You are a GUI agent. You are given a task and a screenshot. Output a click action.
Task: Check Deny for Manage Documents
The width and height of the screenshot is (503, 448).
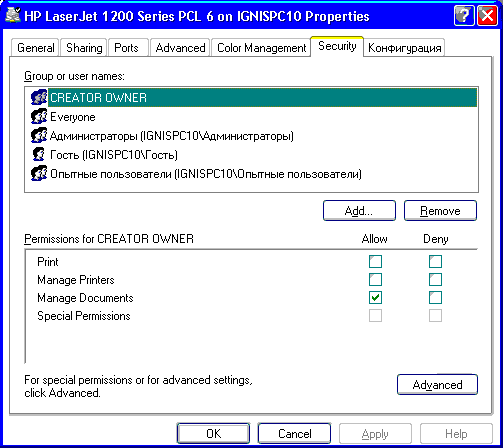coord(435,298)
